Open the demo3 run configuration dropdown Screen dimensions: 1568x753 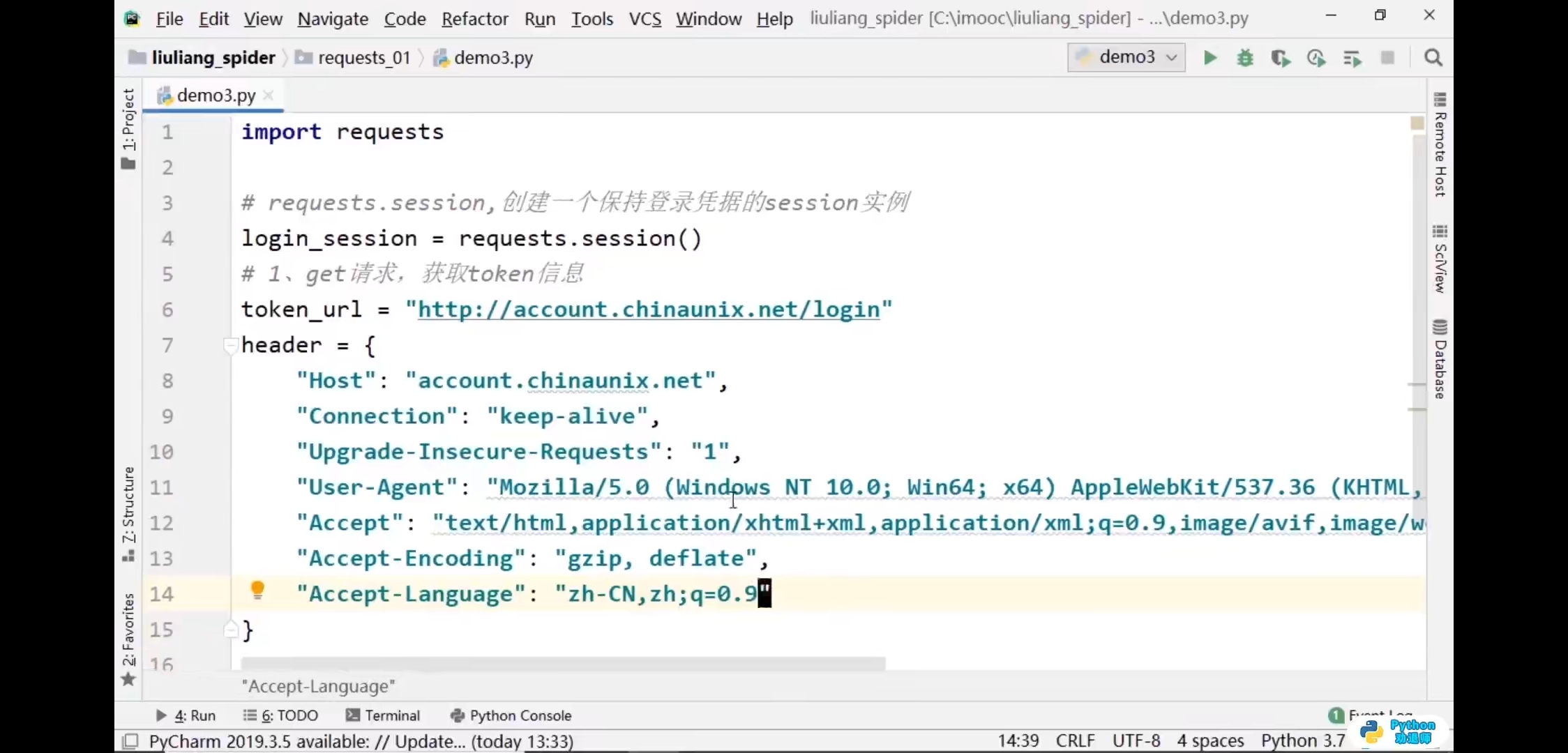tap(1126, 57)
